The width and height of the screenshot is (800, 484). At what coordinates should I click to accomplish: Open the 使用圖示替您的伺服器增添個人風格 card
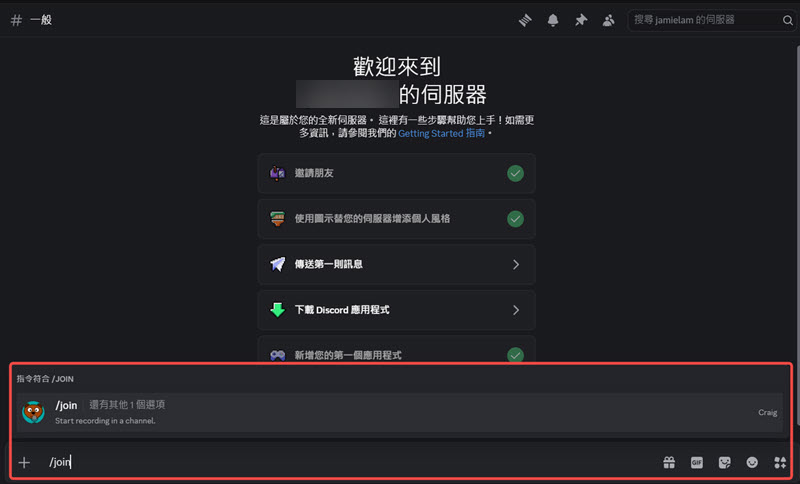click(x=396, y=219)
